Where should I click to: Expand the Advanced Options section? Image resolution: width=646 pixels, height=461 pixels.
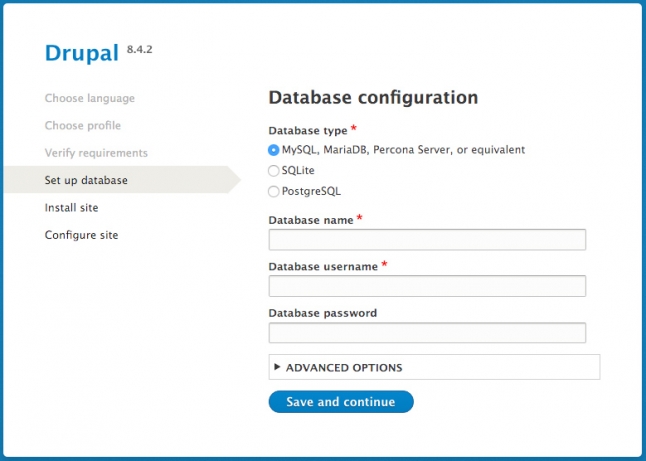(344, 368)
